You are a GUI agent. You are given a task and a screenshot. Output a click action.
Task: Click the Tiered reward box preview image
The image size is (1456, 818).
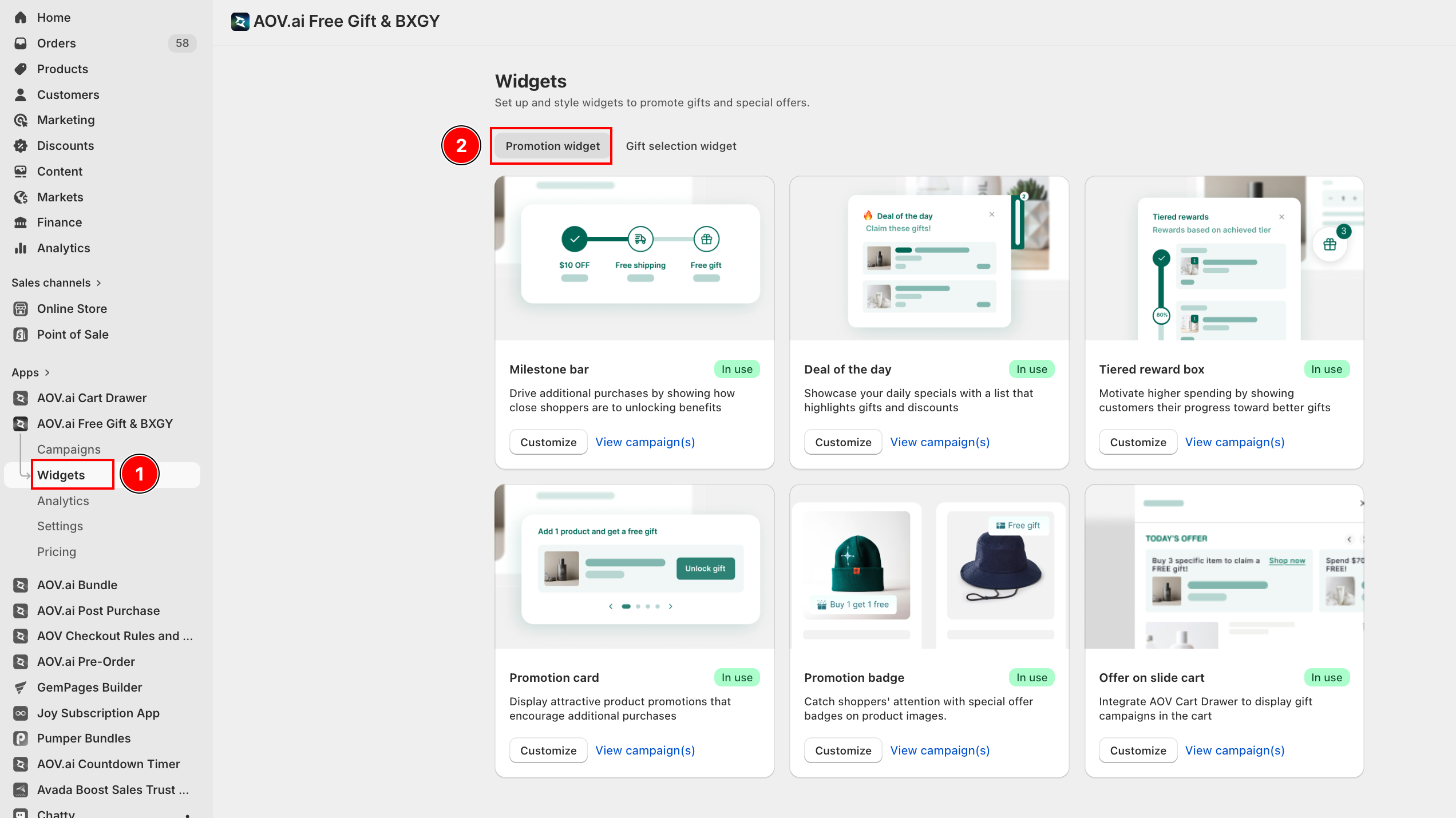coord(1224,258)
